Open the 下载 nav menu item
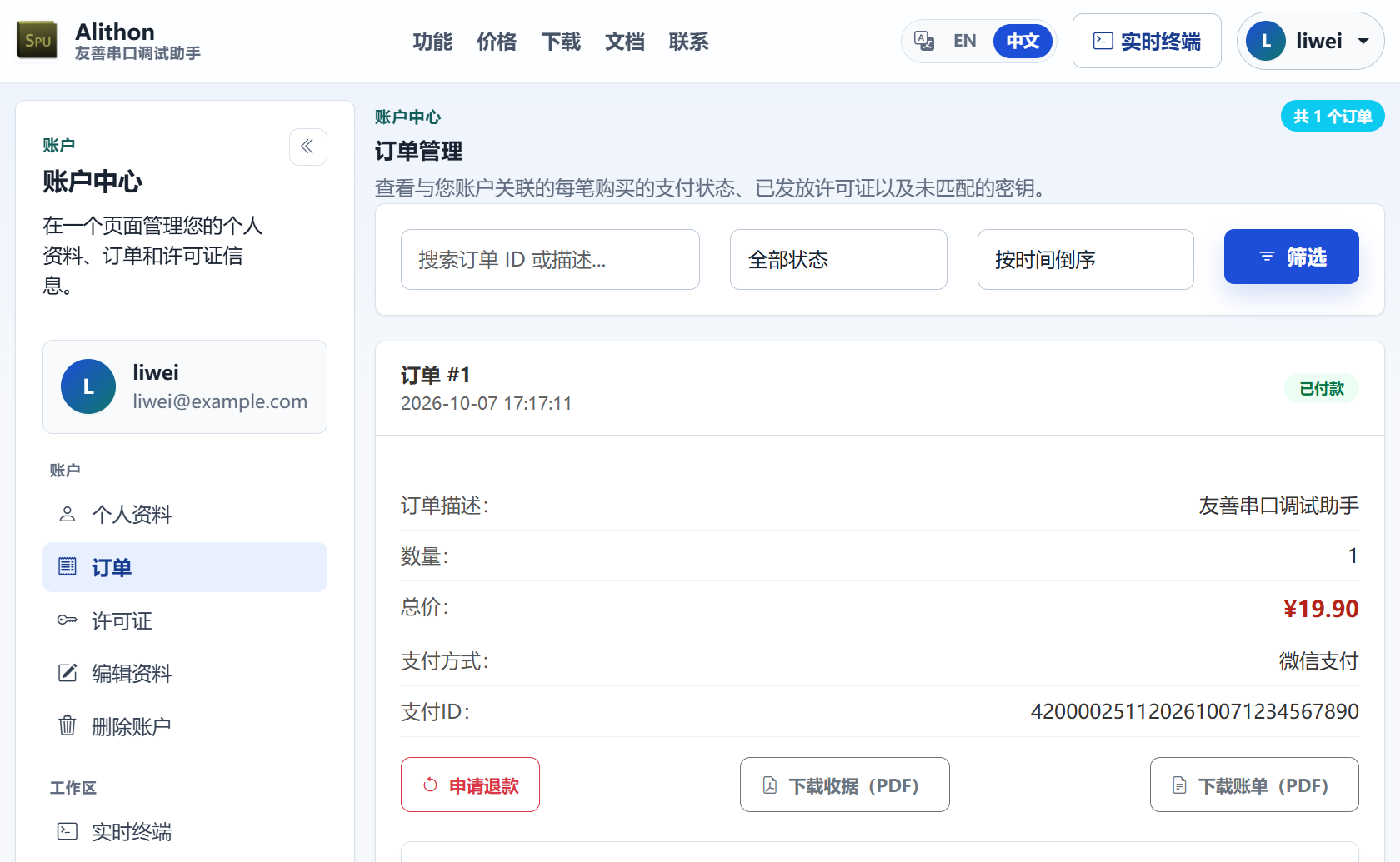The width and height of the screenshot is (1400, 862). (x=561, y=42)
